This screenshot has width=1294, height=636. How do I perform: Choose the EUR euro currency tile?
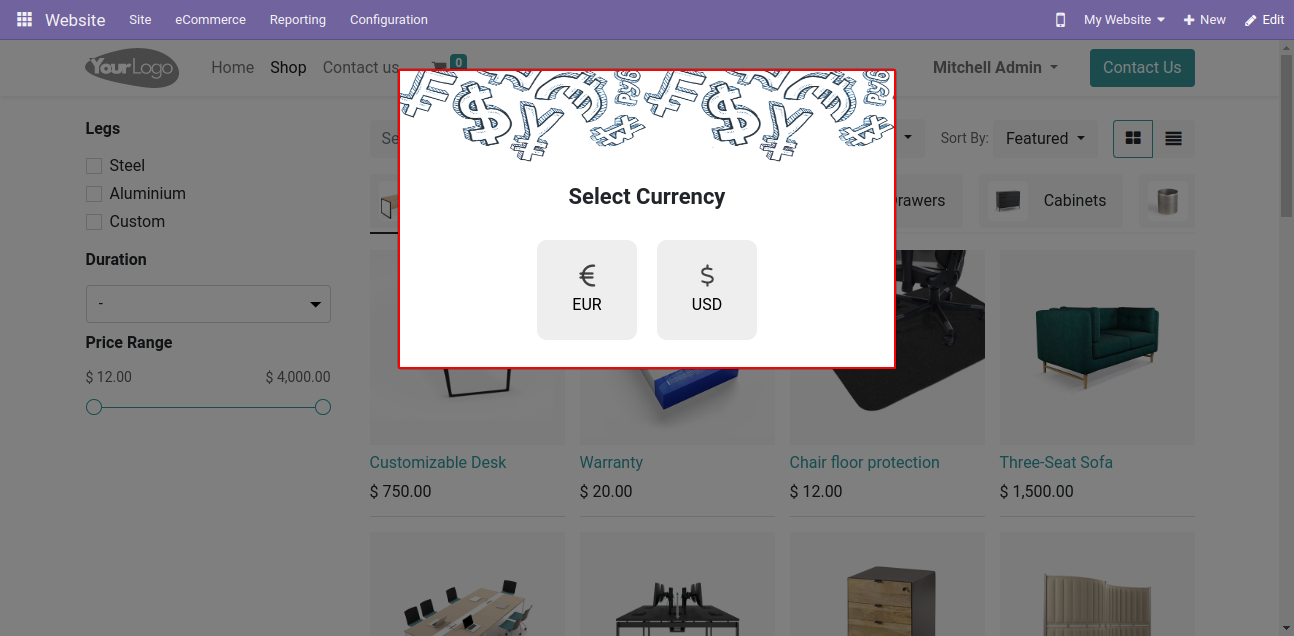[x=587, y=290]
